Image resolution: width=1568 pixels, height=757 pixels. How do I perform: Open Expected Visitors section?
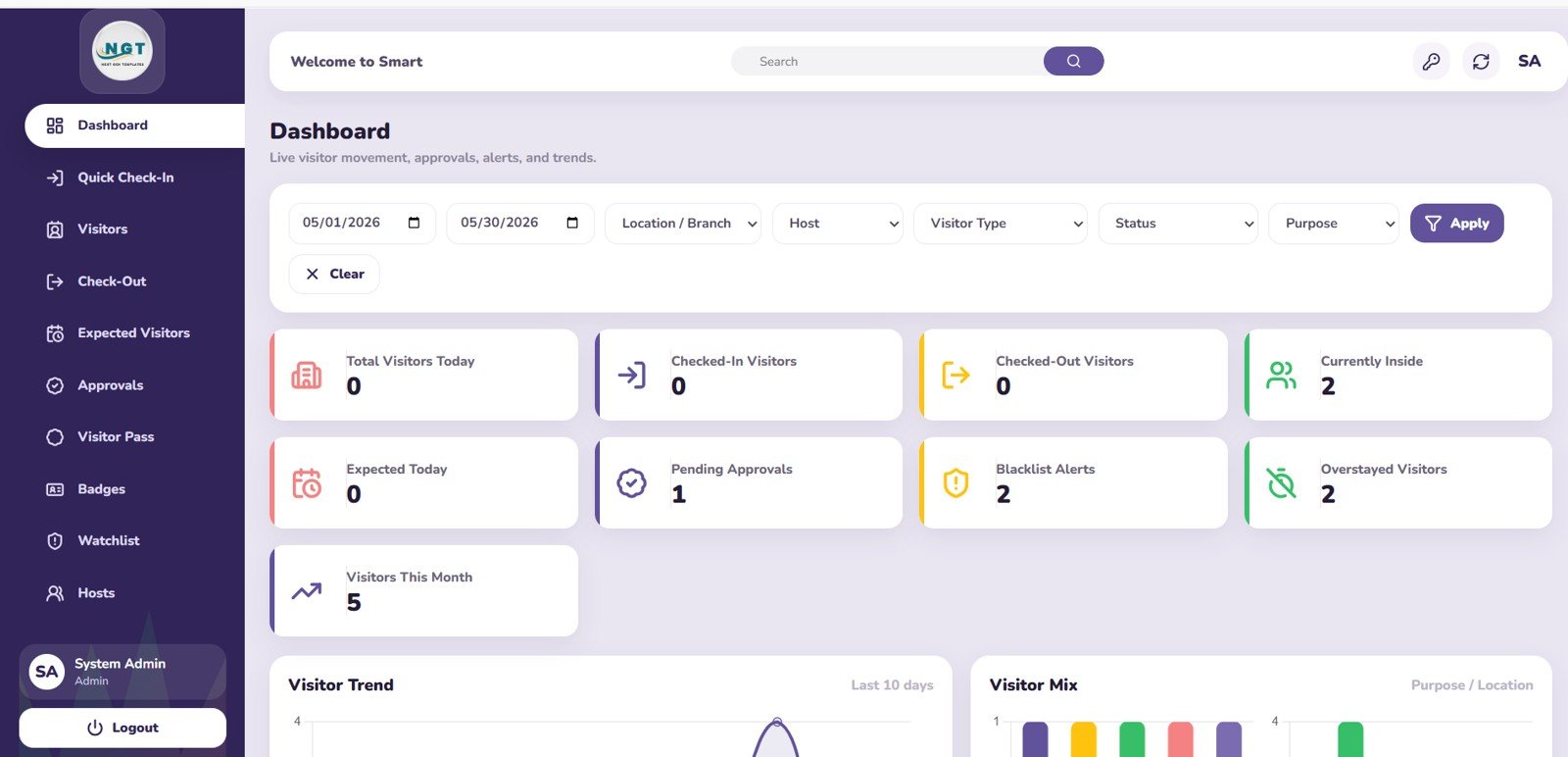click(133, 333)
